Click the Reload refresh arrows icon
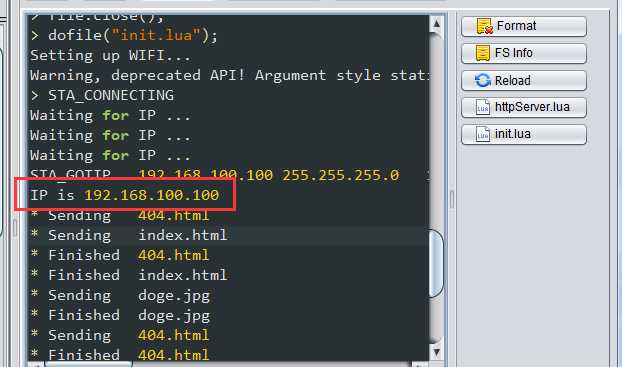The height and width of the screenshot is (367, 622). (x=483, y=80)
